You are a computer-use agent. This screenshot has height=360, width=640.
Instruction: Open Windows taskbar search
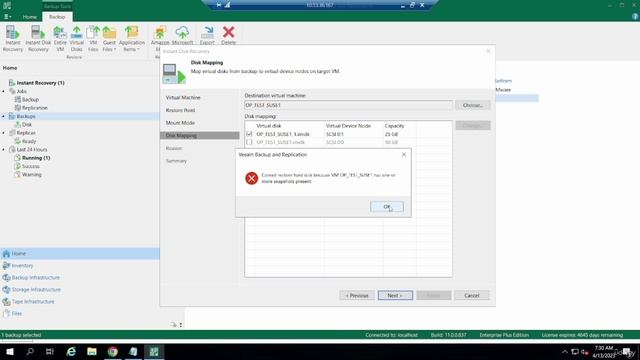[x=30, y=351]
